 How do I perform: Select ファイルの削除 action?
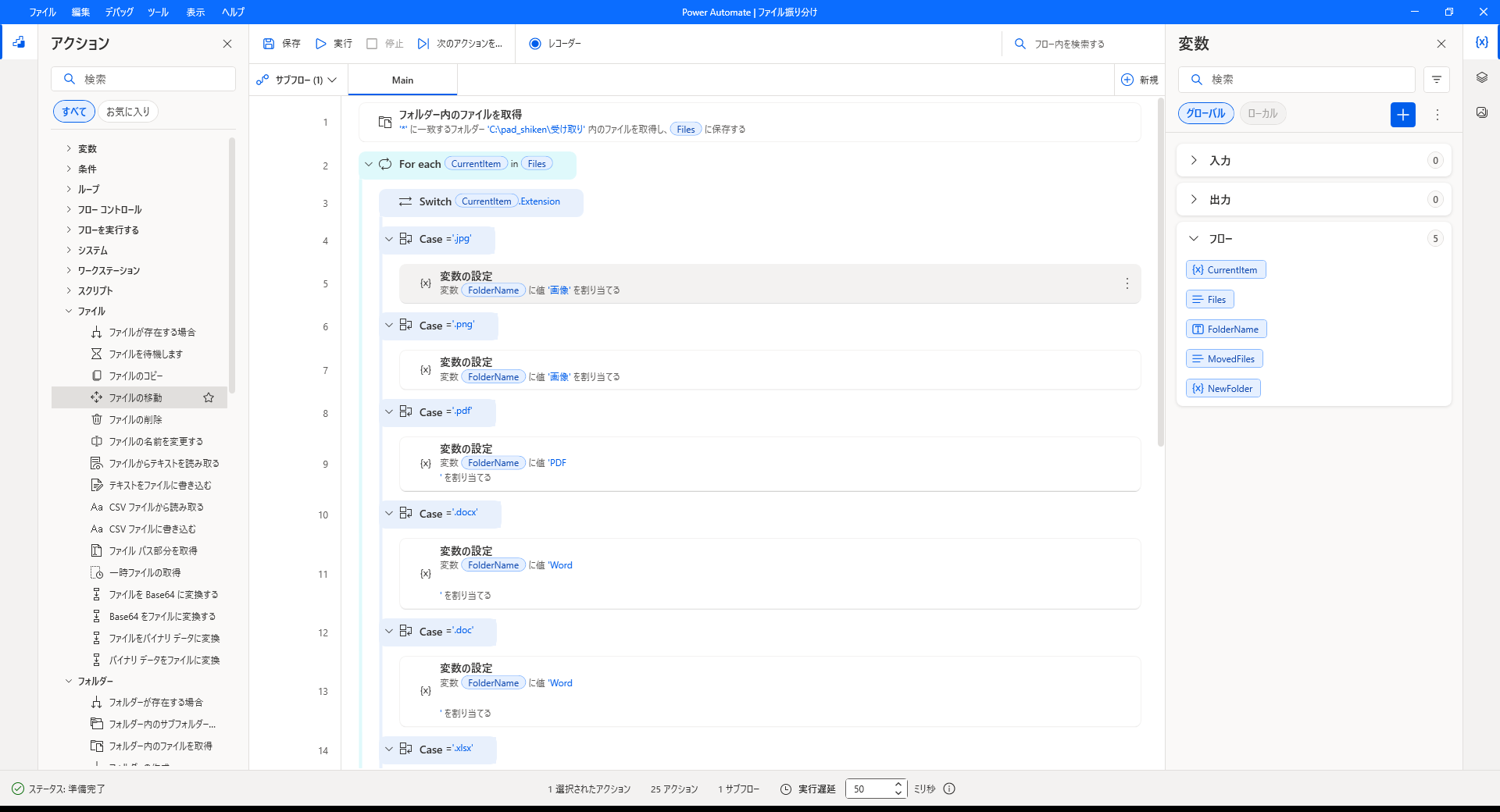pyautogui.click(x=139, y=419)
